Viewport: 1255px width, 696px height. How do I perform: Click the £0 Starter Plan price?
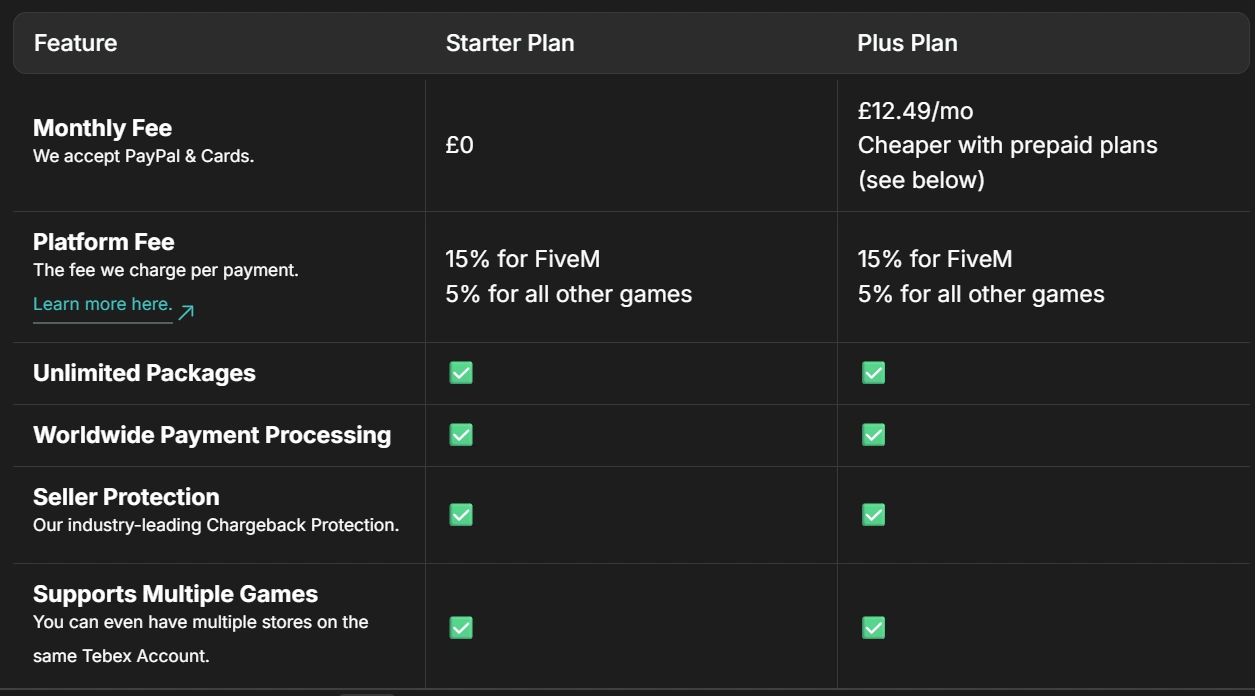pos(459,145)
